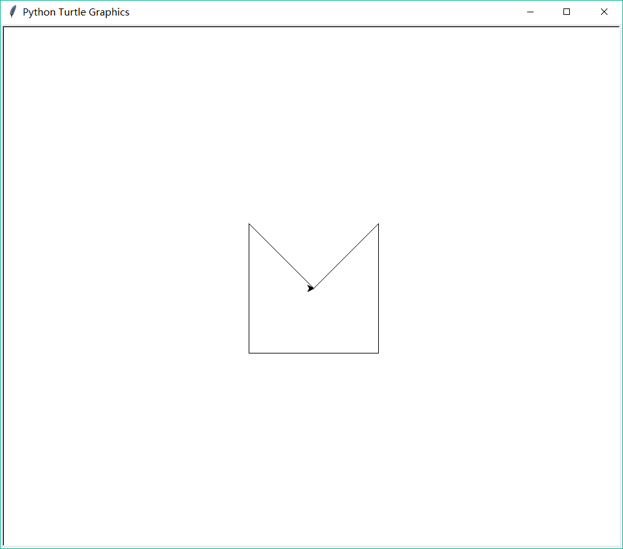Click the bottom-right corner of the drawn shape
The image size is (623, 549).
(378, 353)
